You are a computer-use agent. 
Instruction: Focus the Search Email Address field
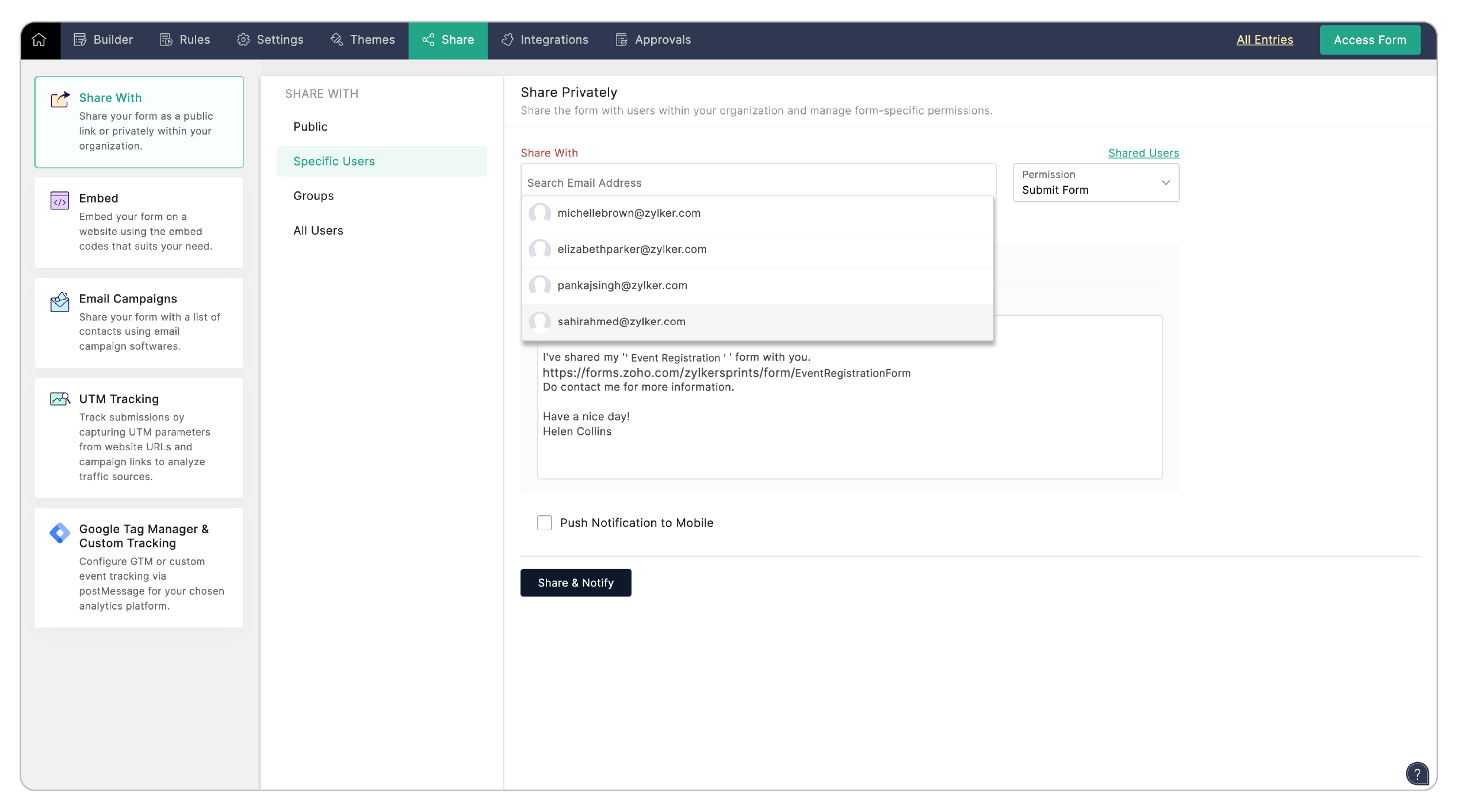[x=757, y=183]
